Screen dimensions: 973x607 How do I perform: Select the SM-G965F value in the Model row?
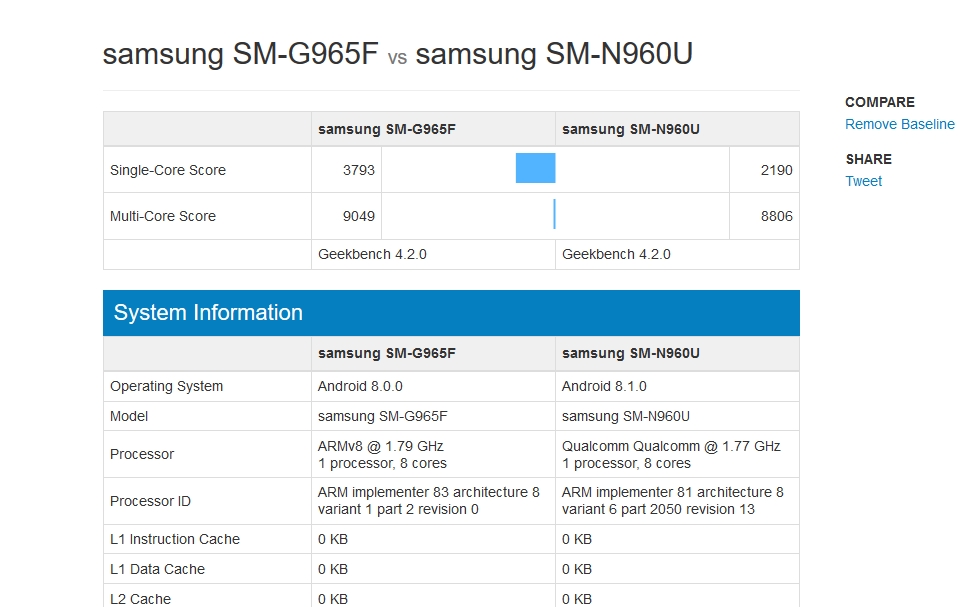click(382, 416)
